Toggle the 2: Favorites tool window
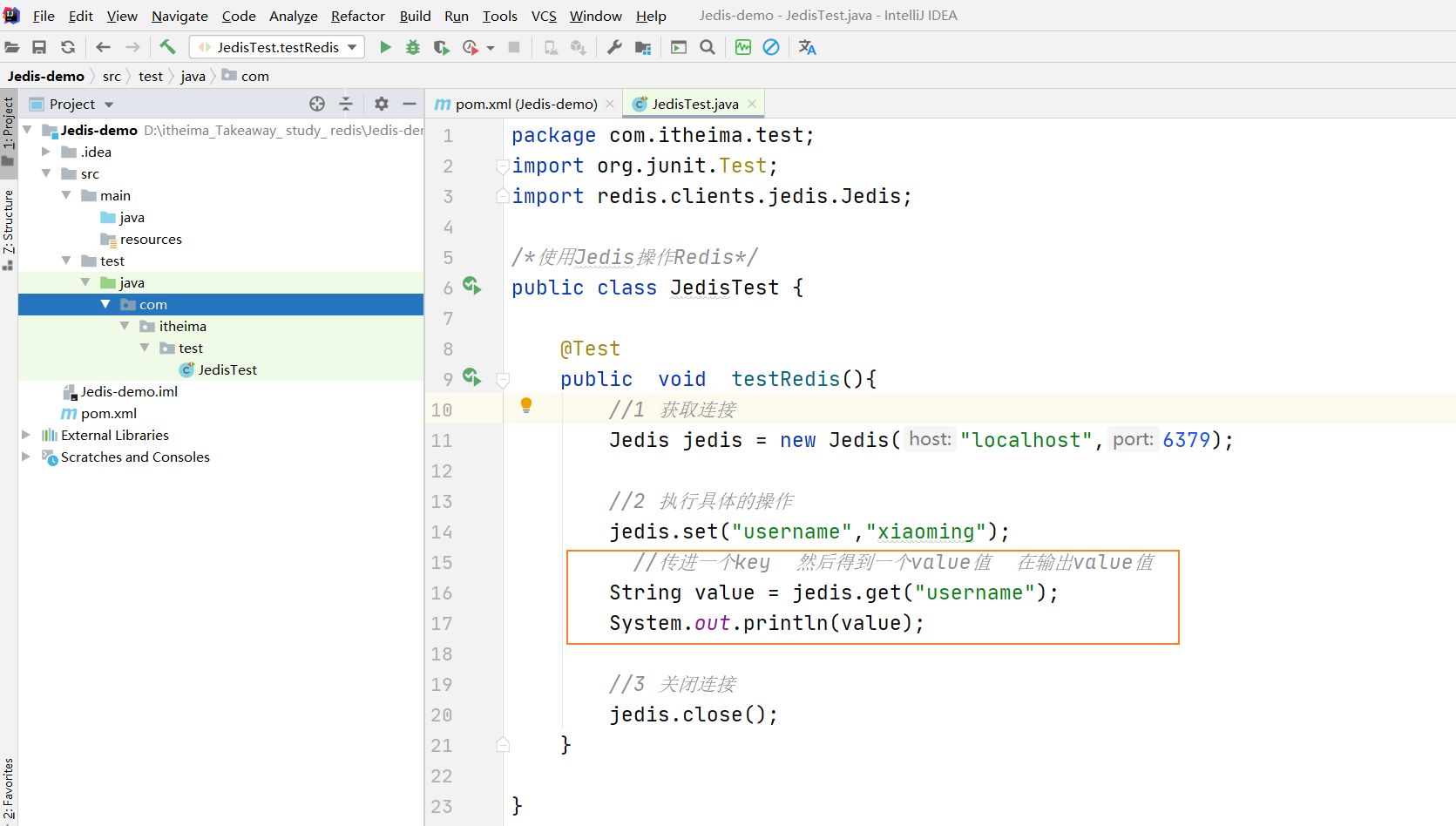1456x826 pixels. 9,789
